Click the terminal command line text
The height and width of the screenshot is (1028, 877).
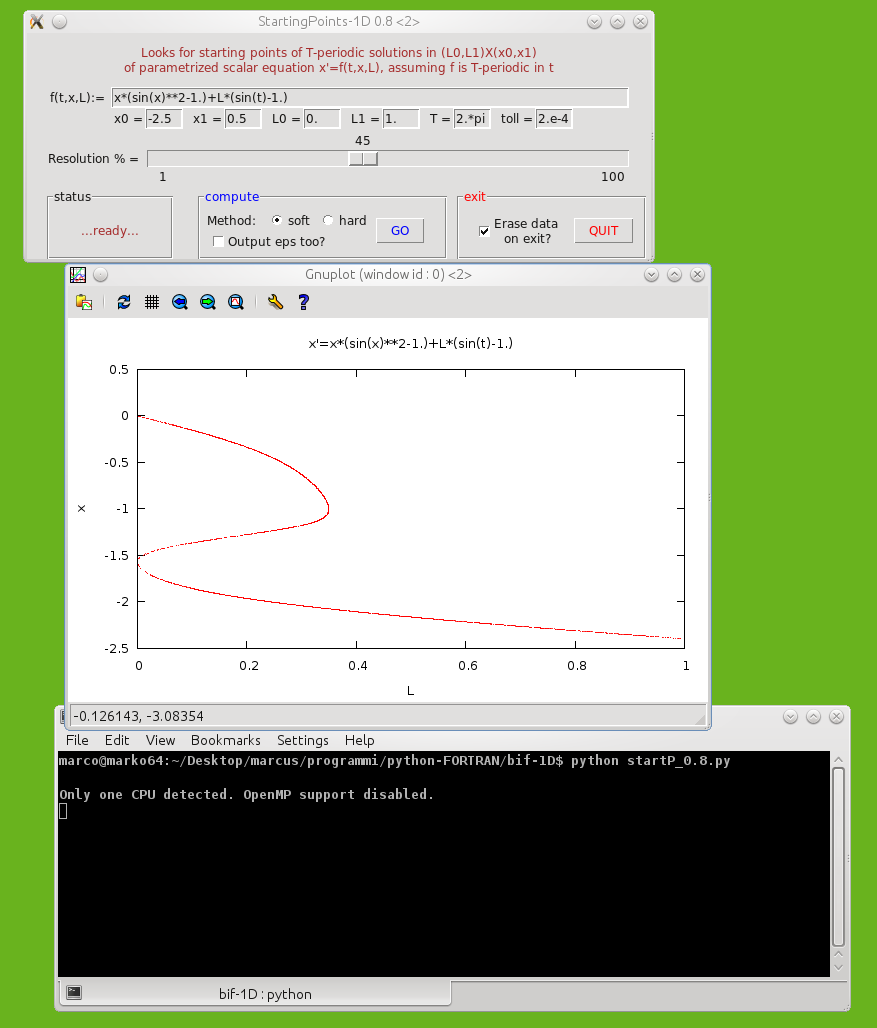coord(395,761)
